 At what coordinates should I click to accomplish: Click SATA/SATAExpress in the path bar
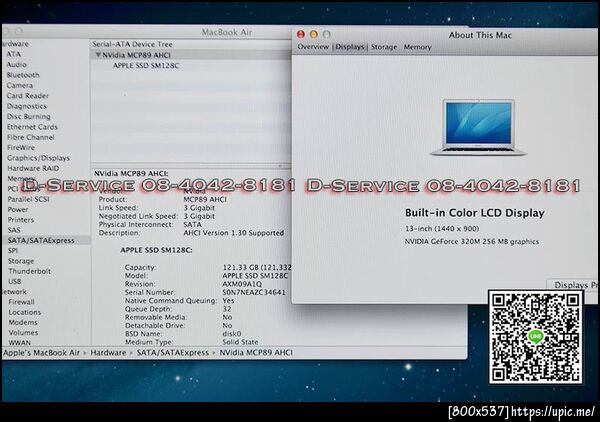pos(173,353)
